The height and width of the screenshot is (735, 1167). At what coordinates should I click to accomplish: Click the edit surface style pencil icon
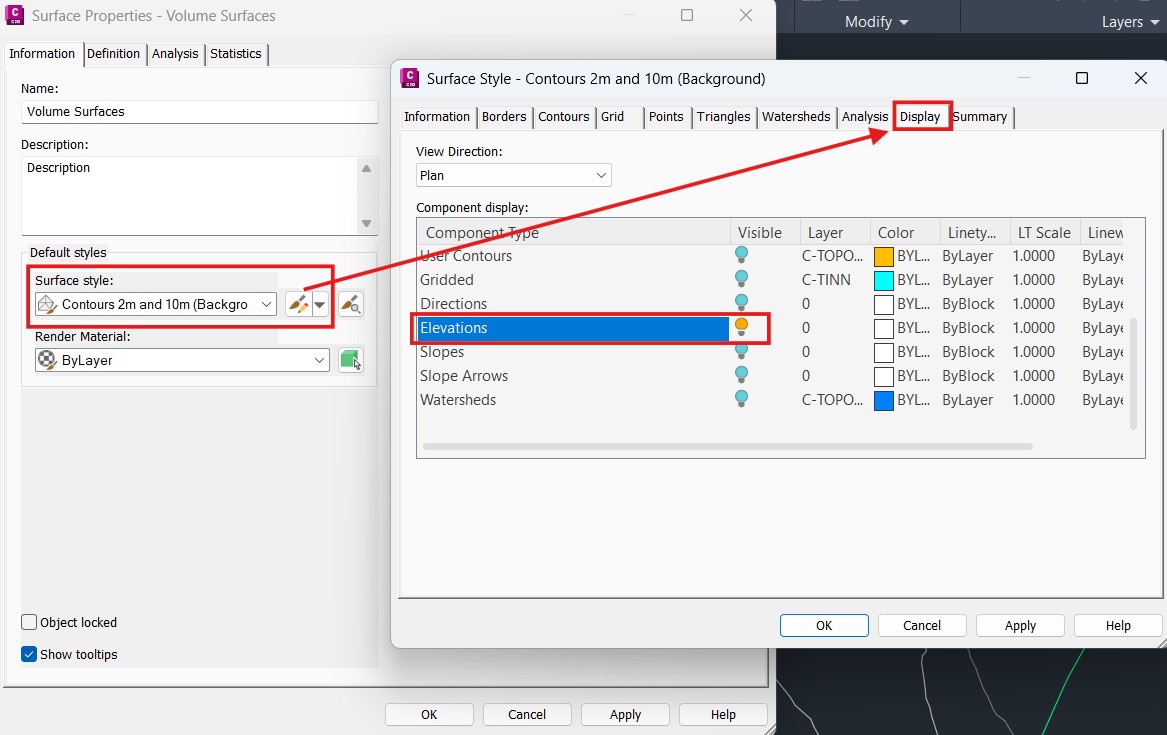click(297, 304)
